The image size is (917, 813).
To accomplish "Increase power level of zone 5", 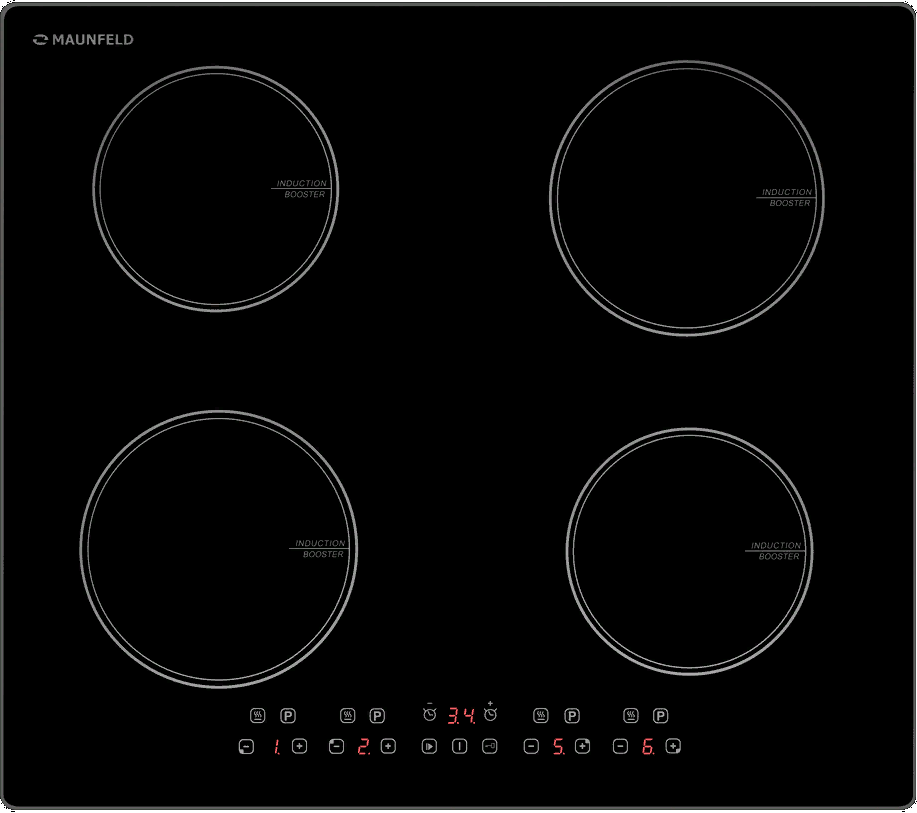I will (583, 746).
